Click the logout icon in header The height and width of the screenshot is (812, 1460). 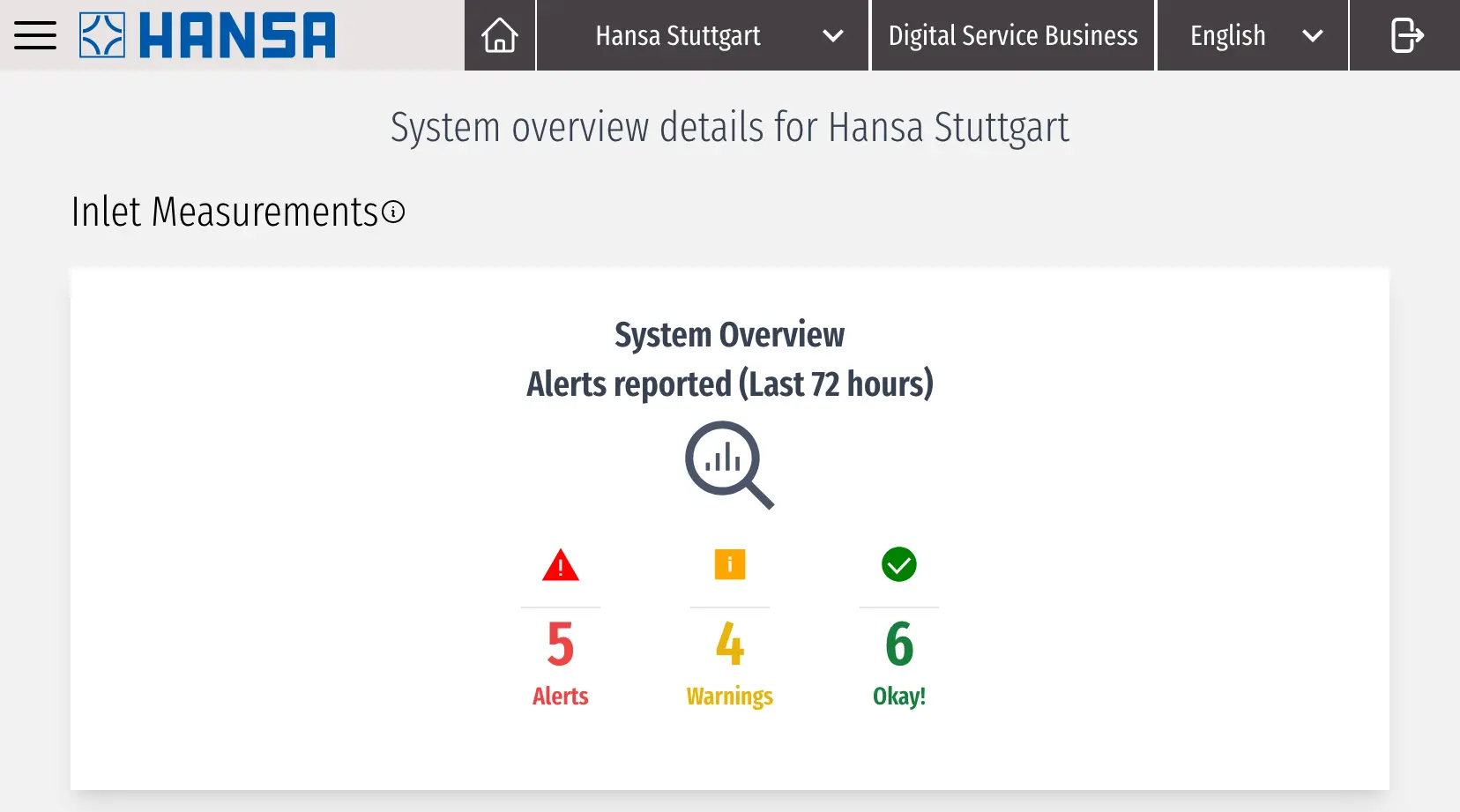coord(1406,35)
